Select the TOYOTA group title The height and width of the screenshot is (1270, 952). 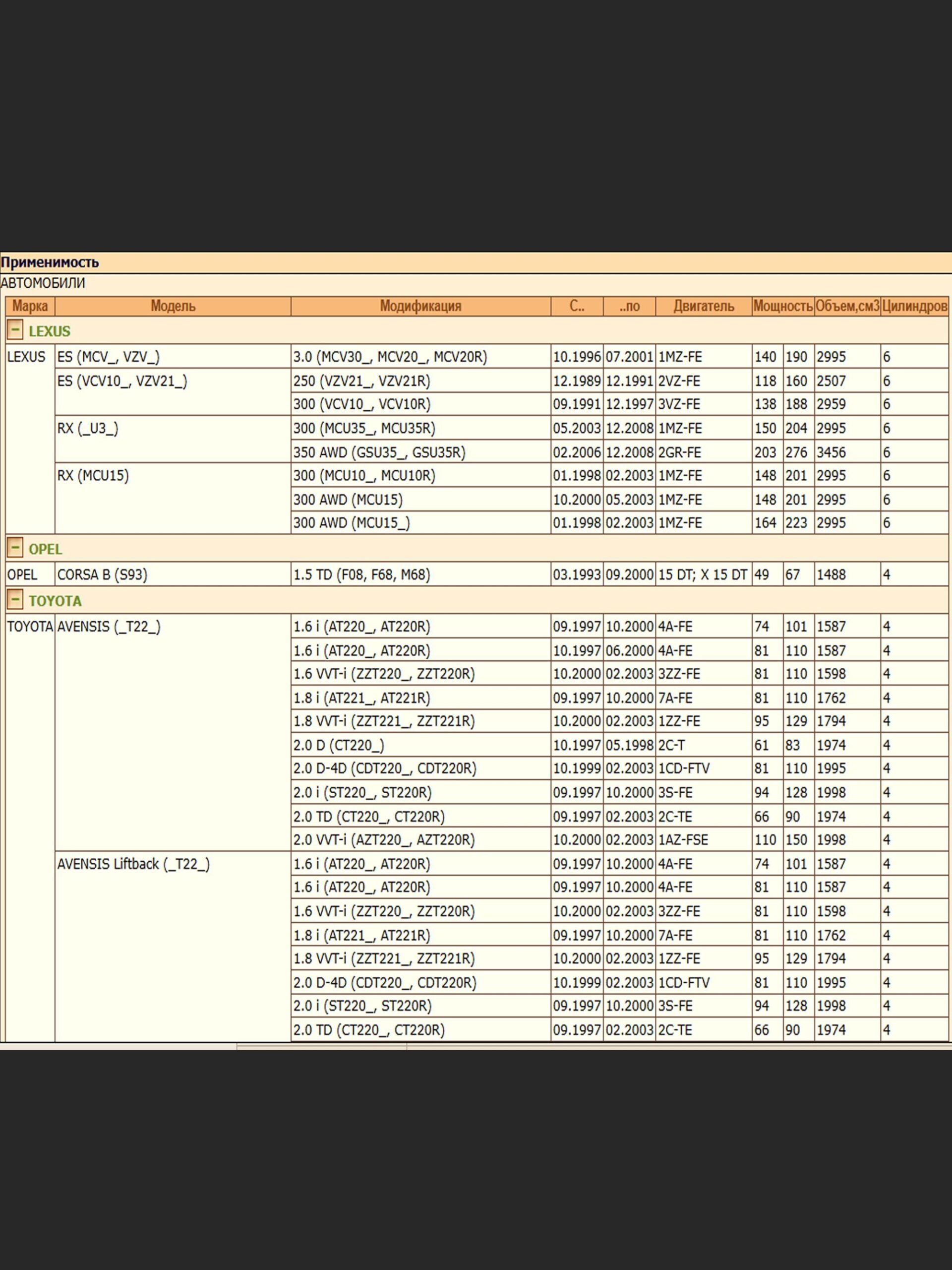pyautogui.click(x=55, y=601)
